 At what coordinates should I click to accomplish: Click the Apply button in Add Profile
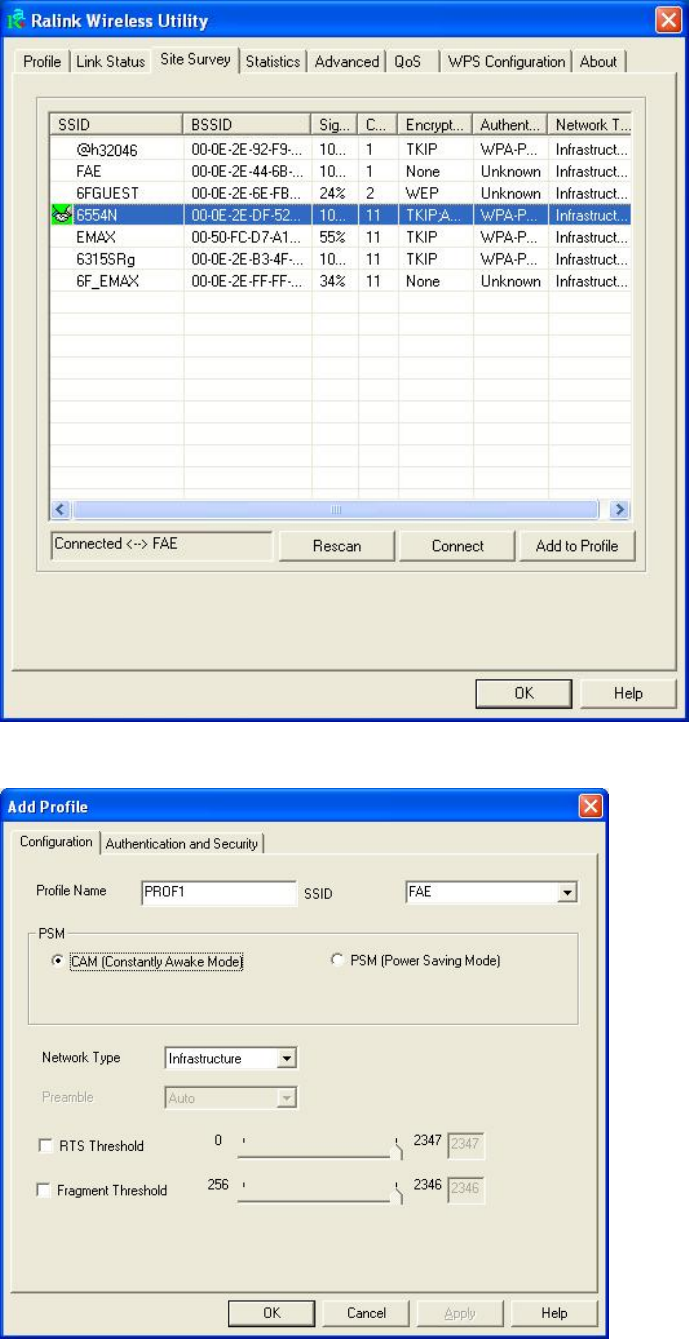coord(460,1313)
